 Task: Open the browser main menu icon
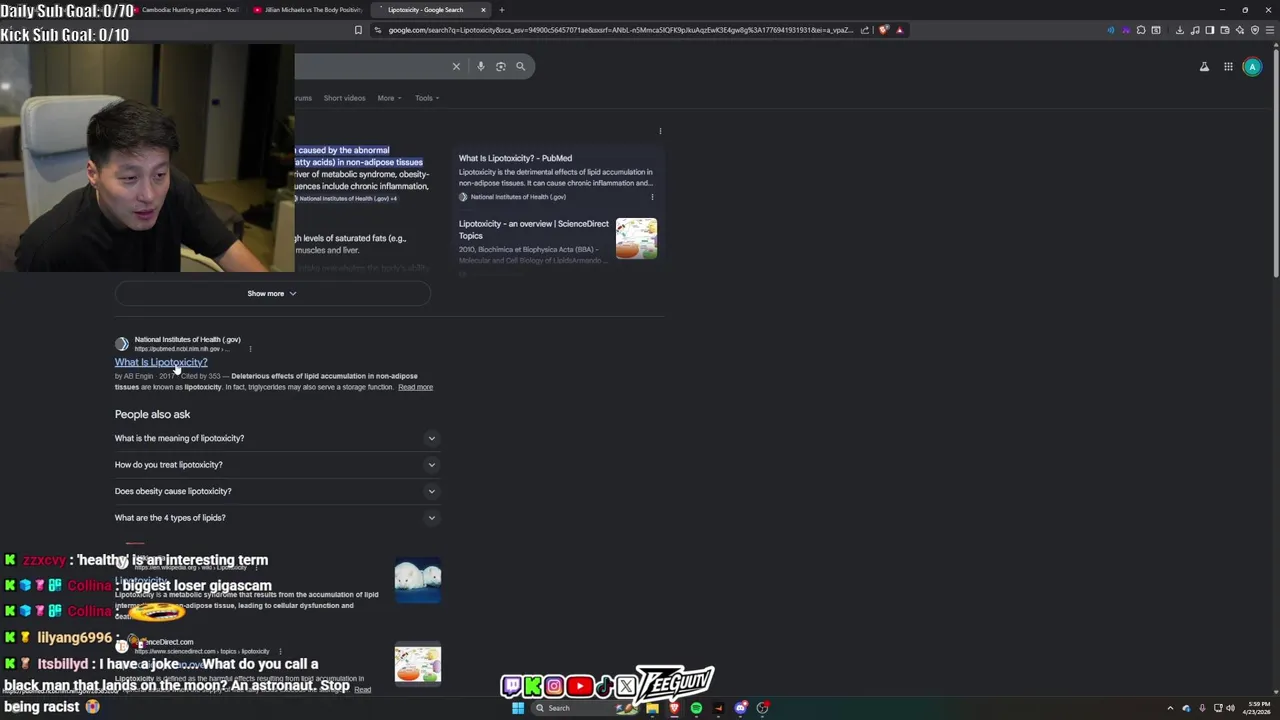coord(1270,30)
